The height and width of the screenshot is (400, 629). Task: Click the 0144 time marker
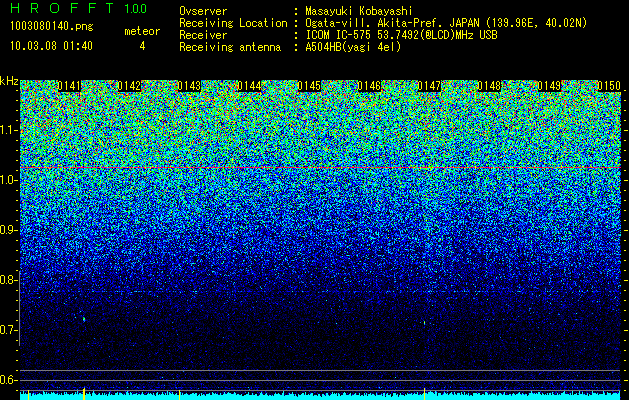249,86
